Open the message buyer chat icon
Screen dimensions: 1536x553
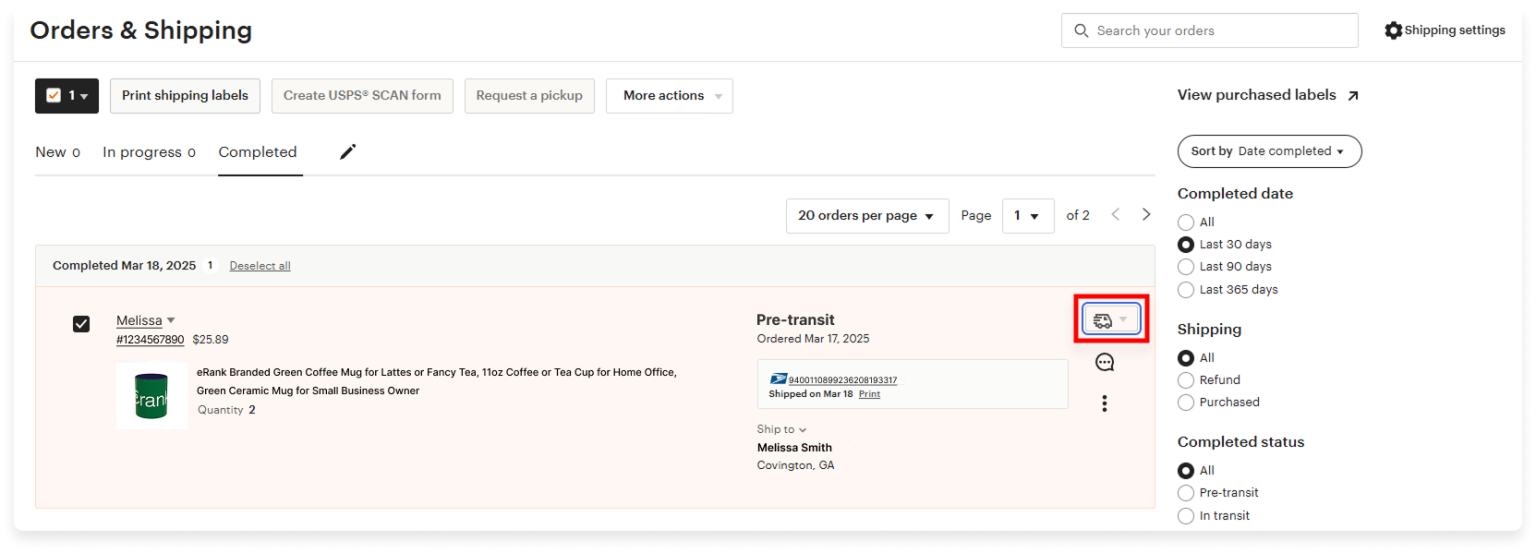pyautogui.click(x=1105, y=362)
